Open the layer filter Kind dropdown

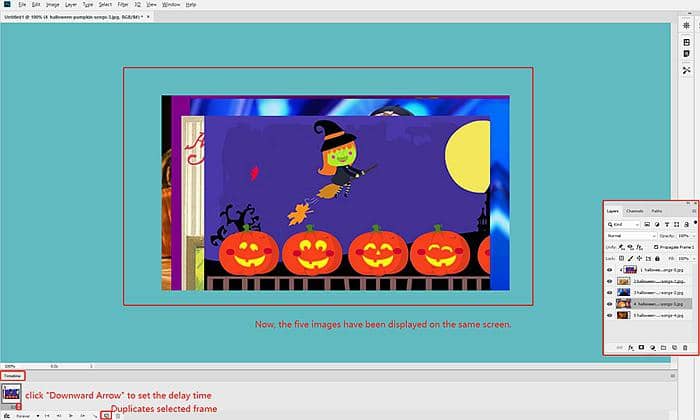623,225
